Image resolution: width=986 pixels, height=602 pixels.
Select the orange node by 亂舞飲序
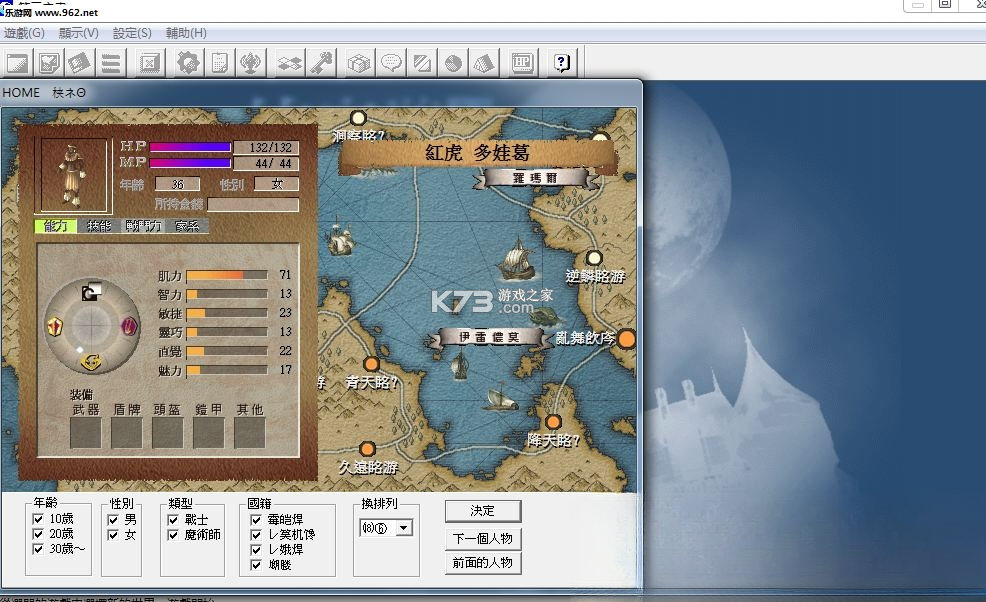626,338
